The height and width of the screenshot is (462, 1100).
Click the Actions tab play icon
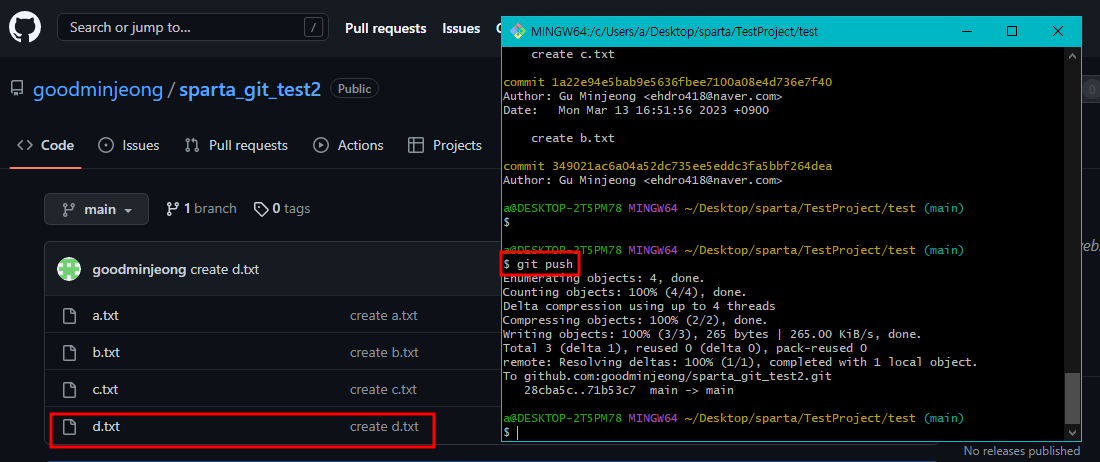point(321,146)
